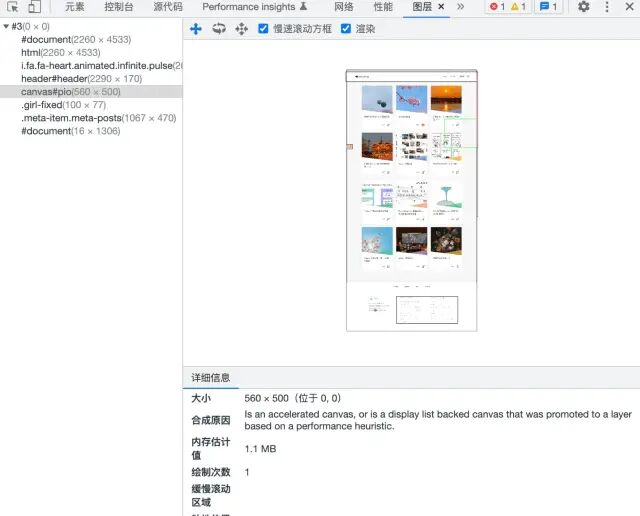
Task: Open the issues message badge
Action: click(548, 7)
